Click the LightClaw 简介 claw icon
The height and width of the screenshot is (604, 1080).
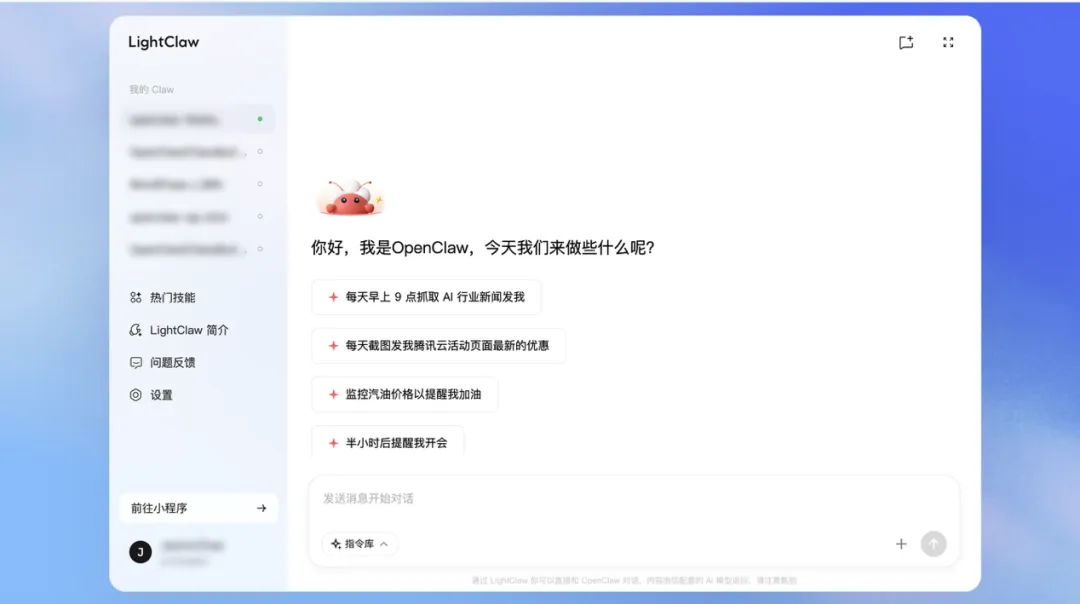coord(136,330)
